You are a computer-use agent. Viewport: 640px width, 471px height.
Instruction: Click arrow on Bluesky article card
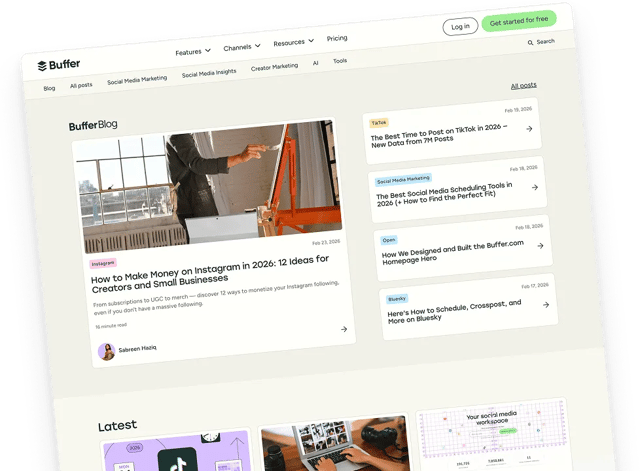pos(545,304)
